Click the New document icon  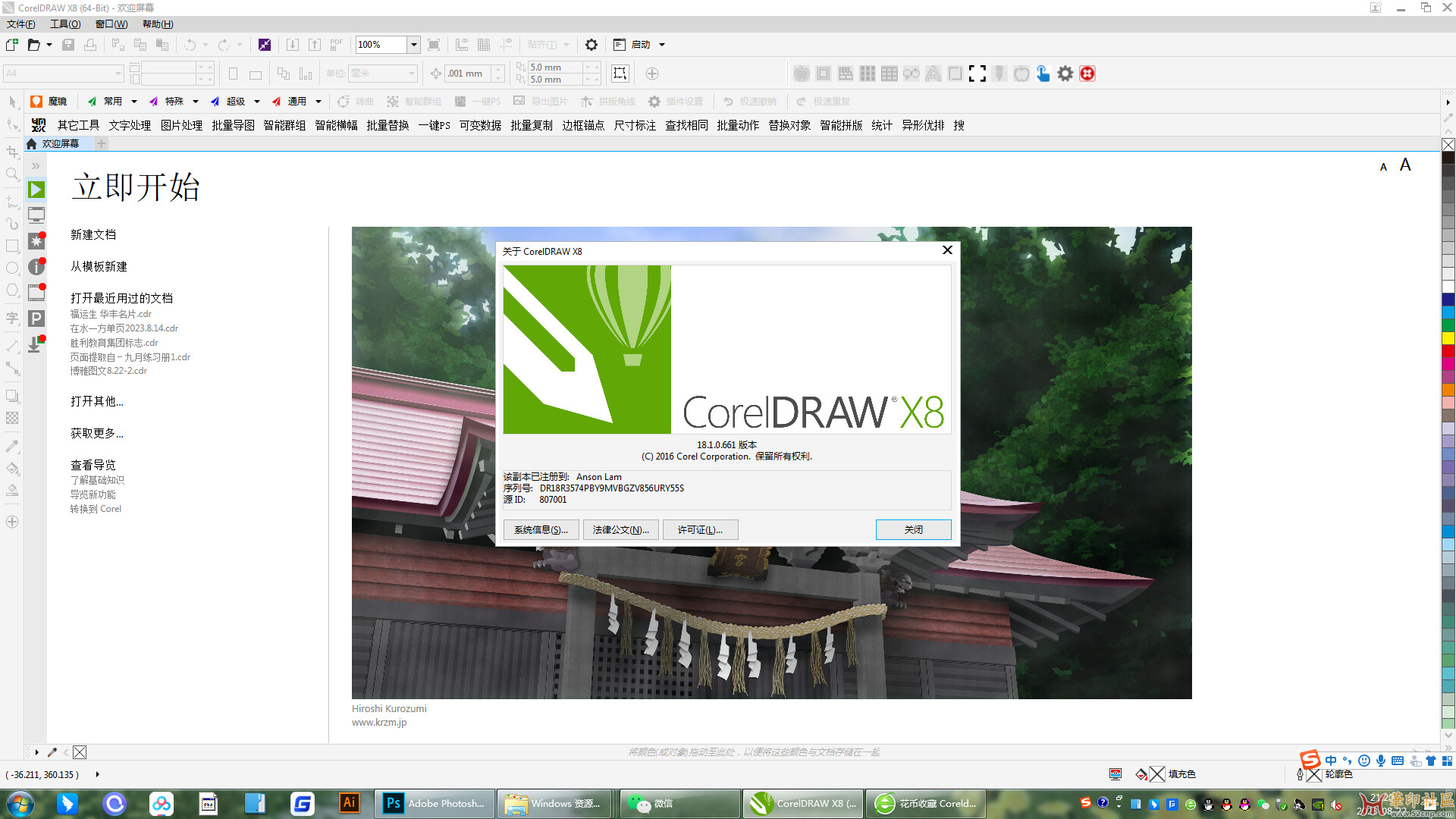point(12,45)
